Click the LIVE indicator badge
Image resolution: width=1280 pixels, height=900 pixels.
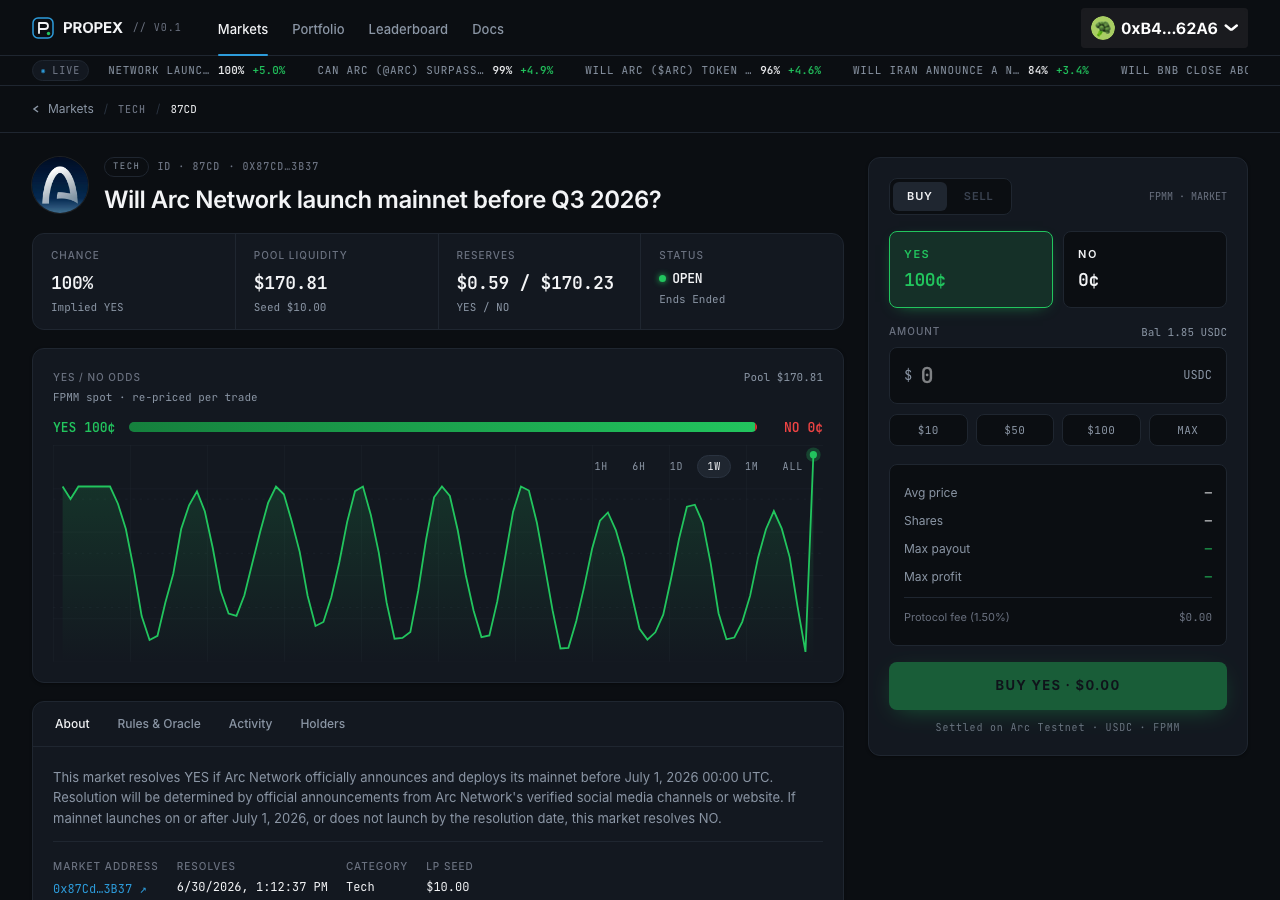tap(60, 70)
